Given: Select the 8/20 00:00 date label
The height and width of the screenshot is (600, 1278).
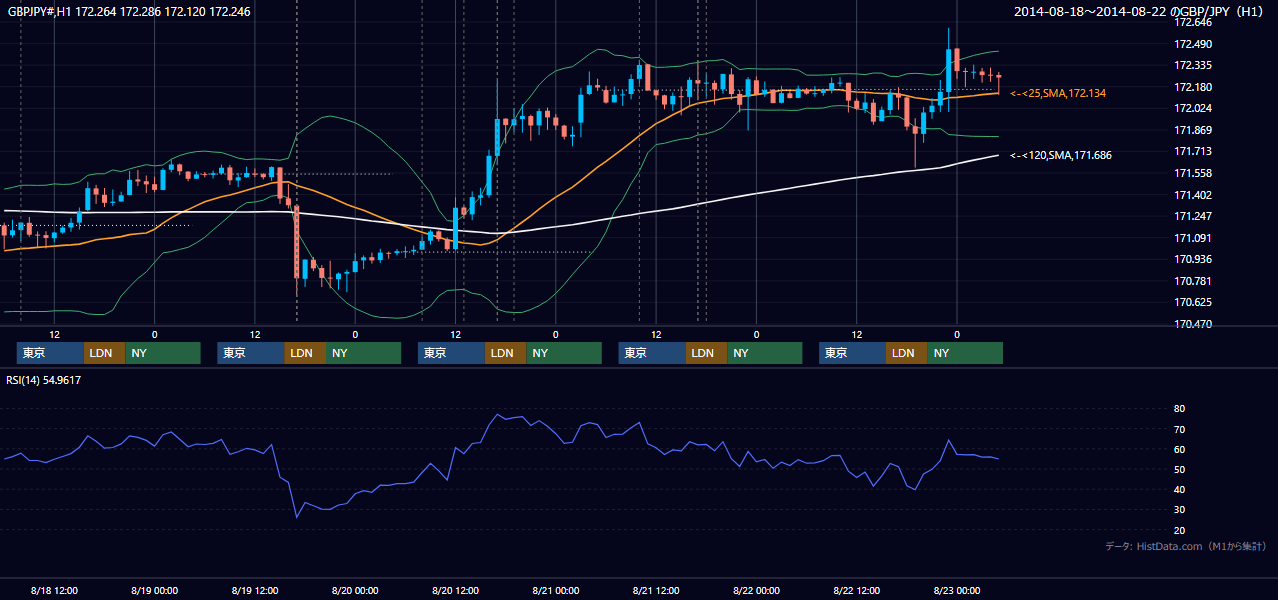Looking at the screenshot, I should click(355, 590).
